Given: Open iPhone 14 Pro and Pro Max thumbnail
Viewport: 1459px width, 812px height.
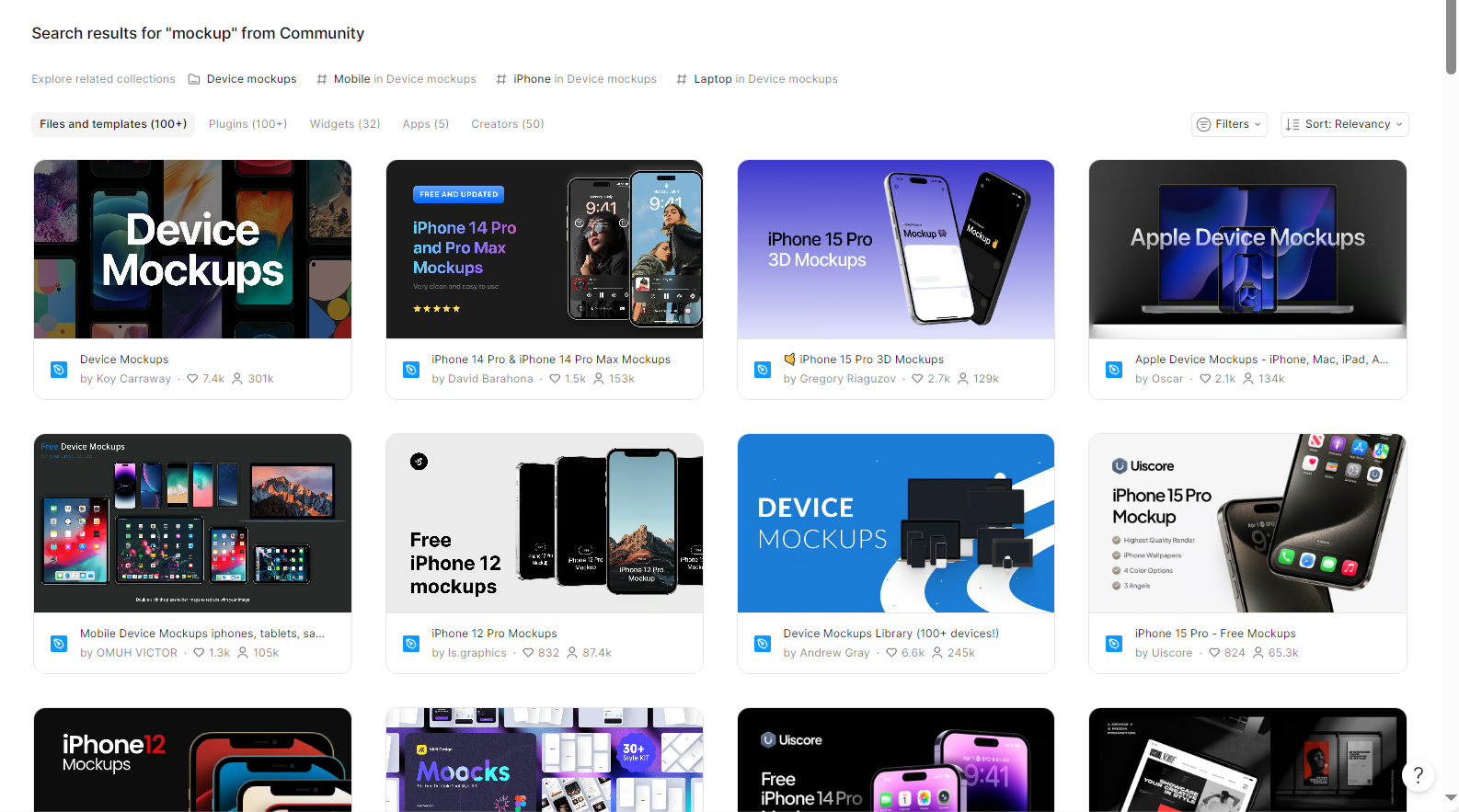Looking at the screenshot, I should [545, 249].
